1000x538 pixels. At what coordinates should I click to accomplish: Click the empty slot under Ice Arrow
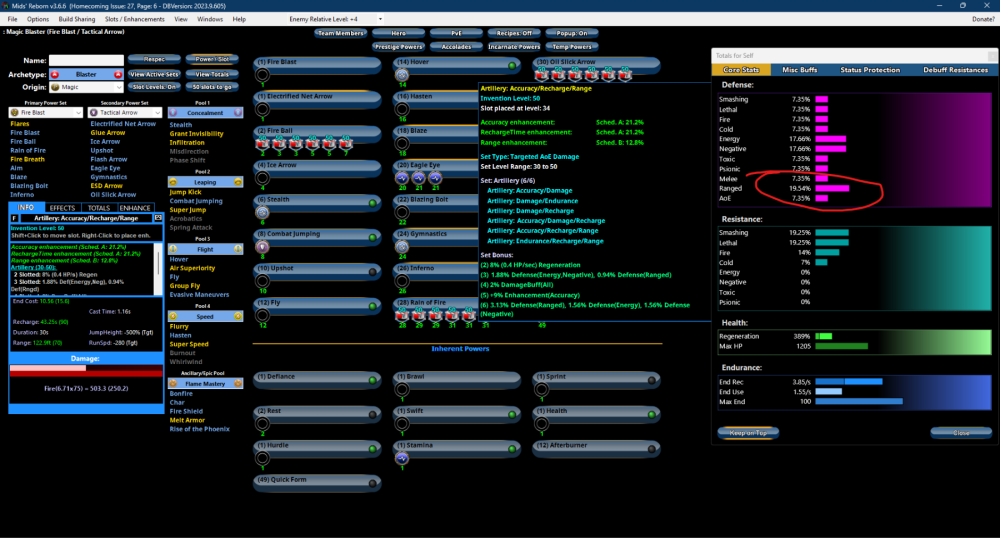[x=262, y=178]
